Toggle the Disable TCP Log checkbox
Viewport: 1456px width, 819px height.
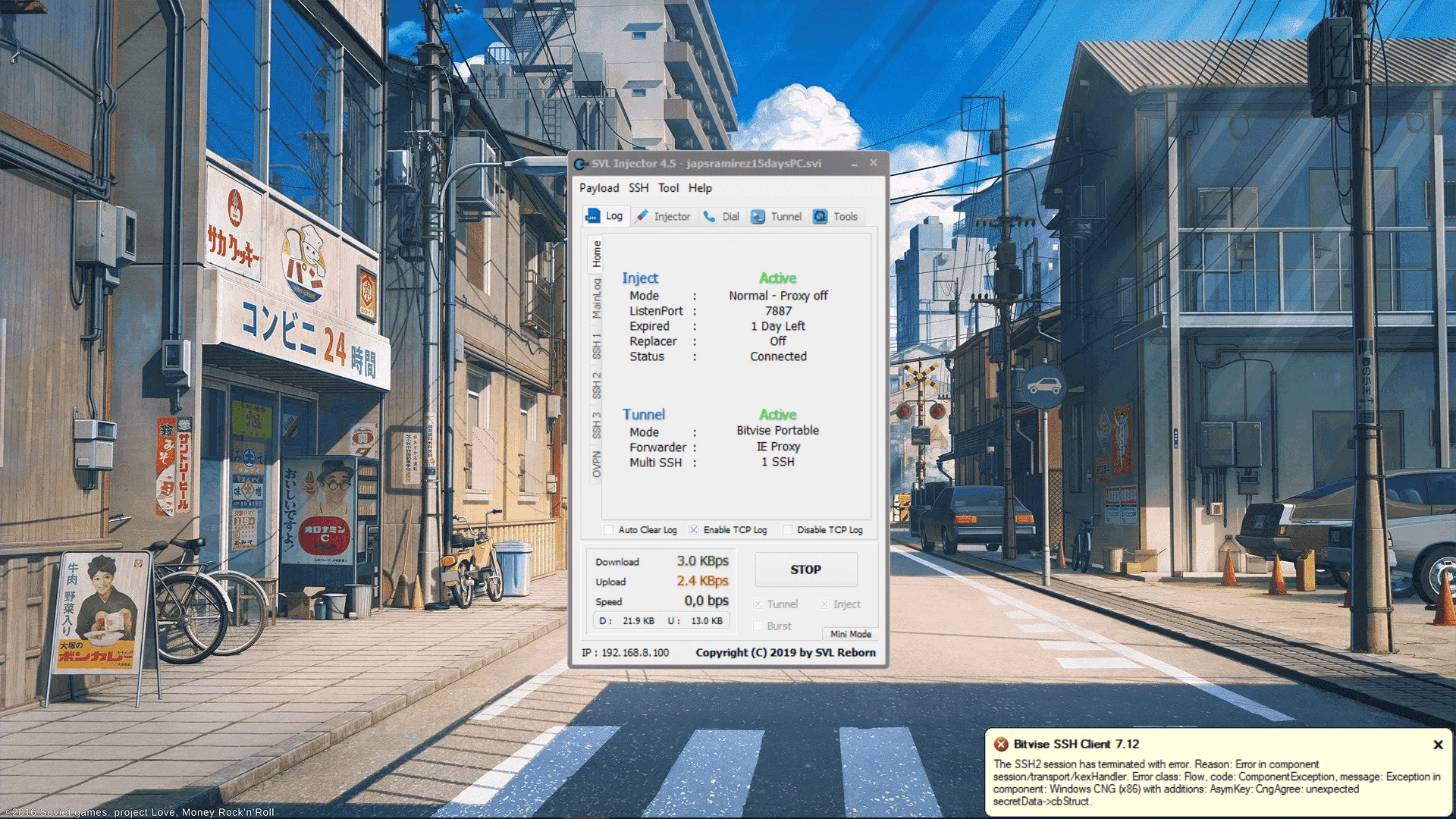[787, 530]
